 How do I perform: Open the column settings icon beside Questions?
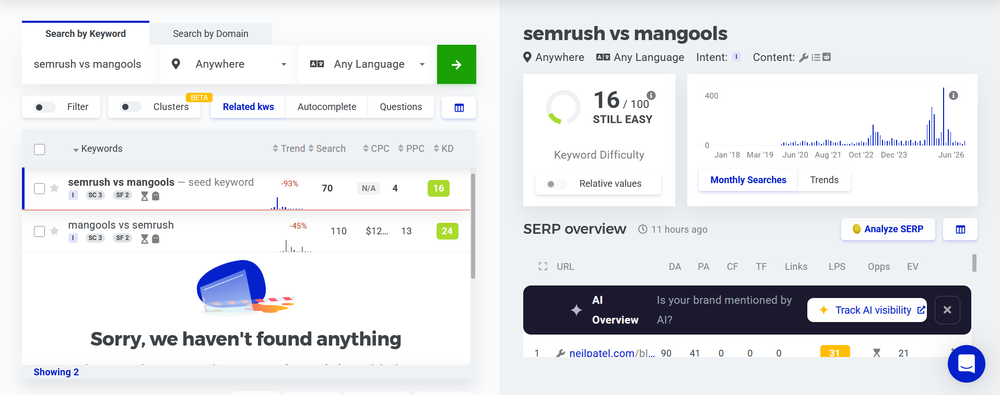459,107
